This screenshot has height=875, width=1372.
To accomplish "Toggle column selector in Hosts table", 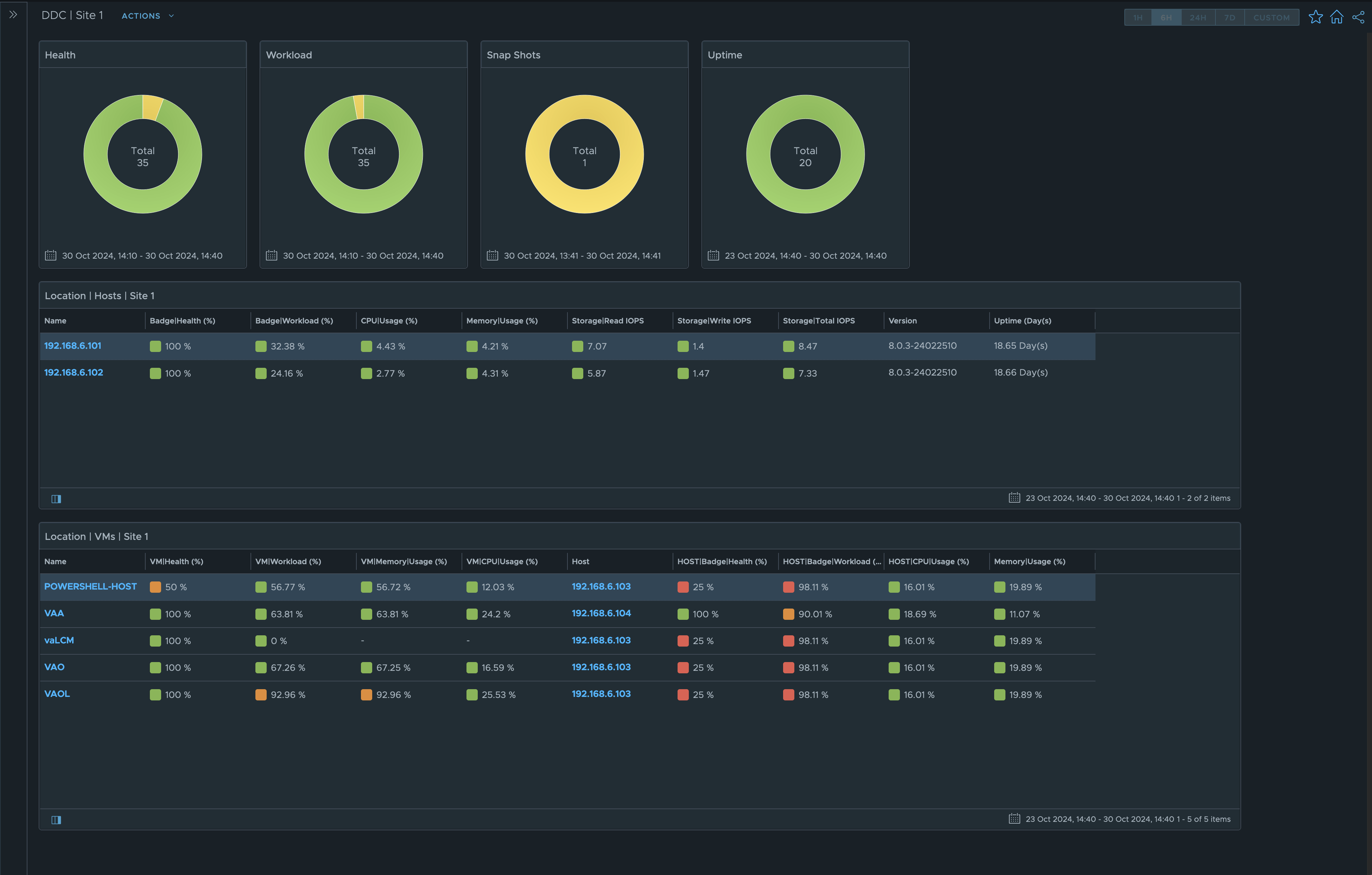I will click(x=56, y=499).
